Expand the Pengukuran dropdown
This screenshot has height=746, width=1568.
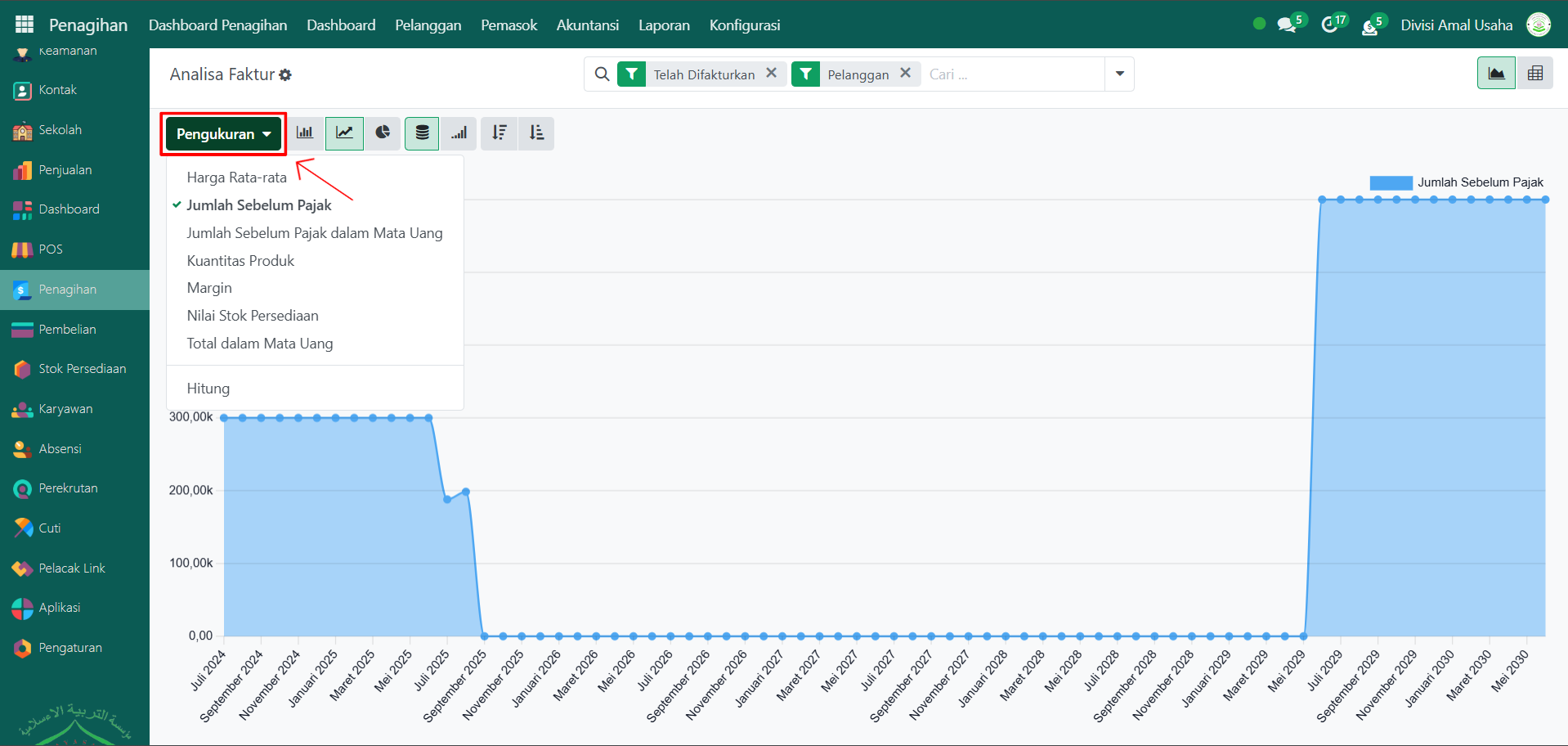click(223, 134)
